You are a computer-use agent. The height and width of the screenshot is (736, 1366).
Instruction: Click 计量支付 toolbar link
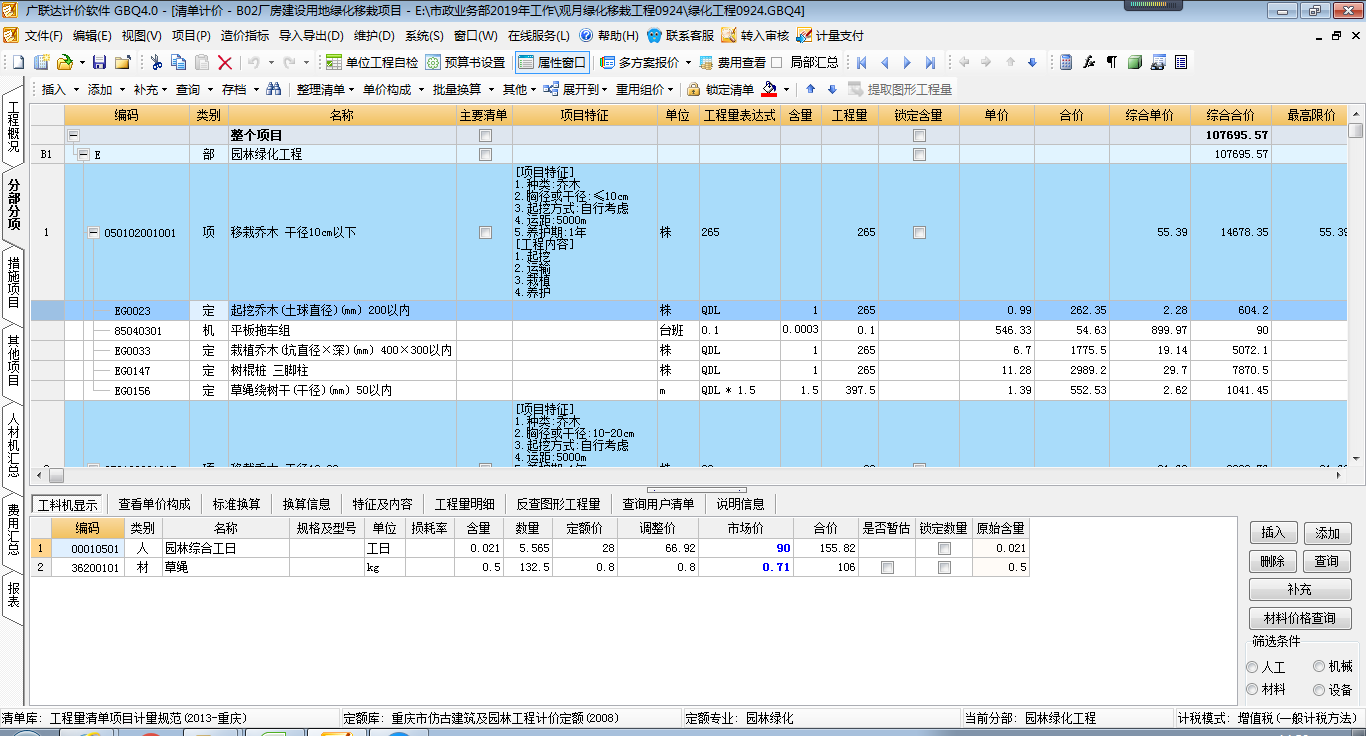830,36
